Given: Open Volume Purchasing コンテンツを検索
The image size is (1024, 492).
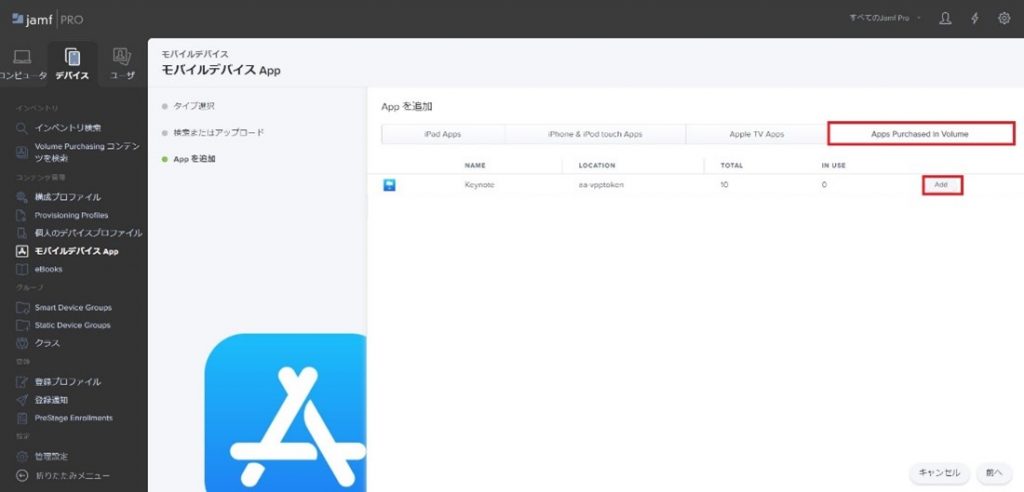Looking at the screenshot, I should click(x=87, y=152).
